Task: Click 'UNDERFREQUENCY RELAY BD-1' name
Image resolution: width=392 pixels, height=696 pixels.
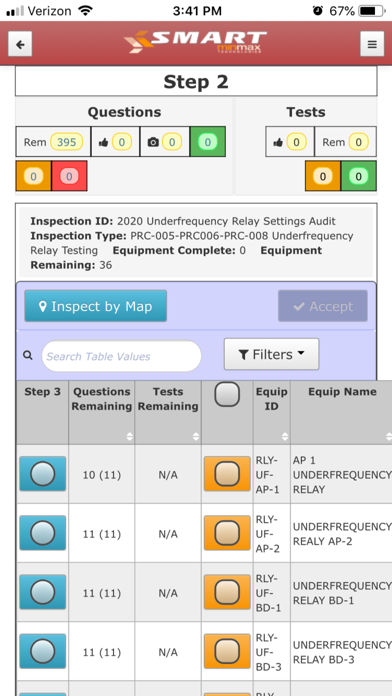Action: tap(342, 593)
